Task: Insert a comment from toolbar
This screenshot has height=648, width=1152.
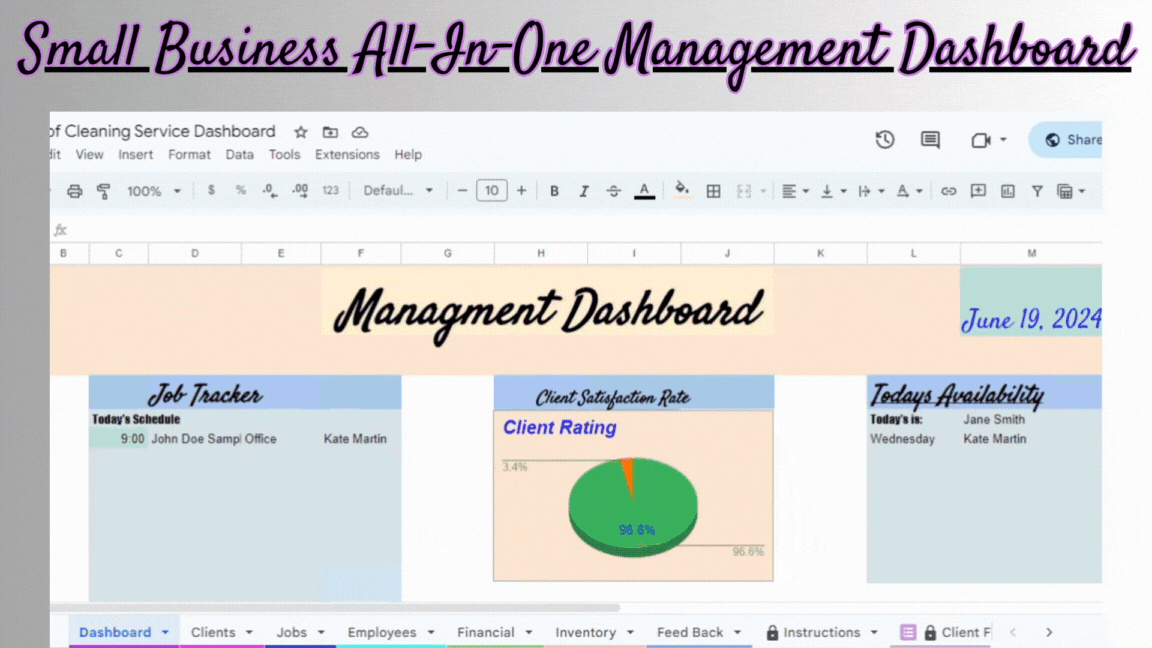Action: point(978,191)
